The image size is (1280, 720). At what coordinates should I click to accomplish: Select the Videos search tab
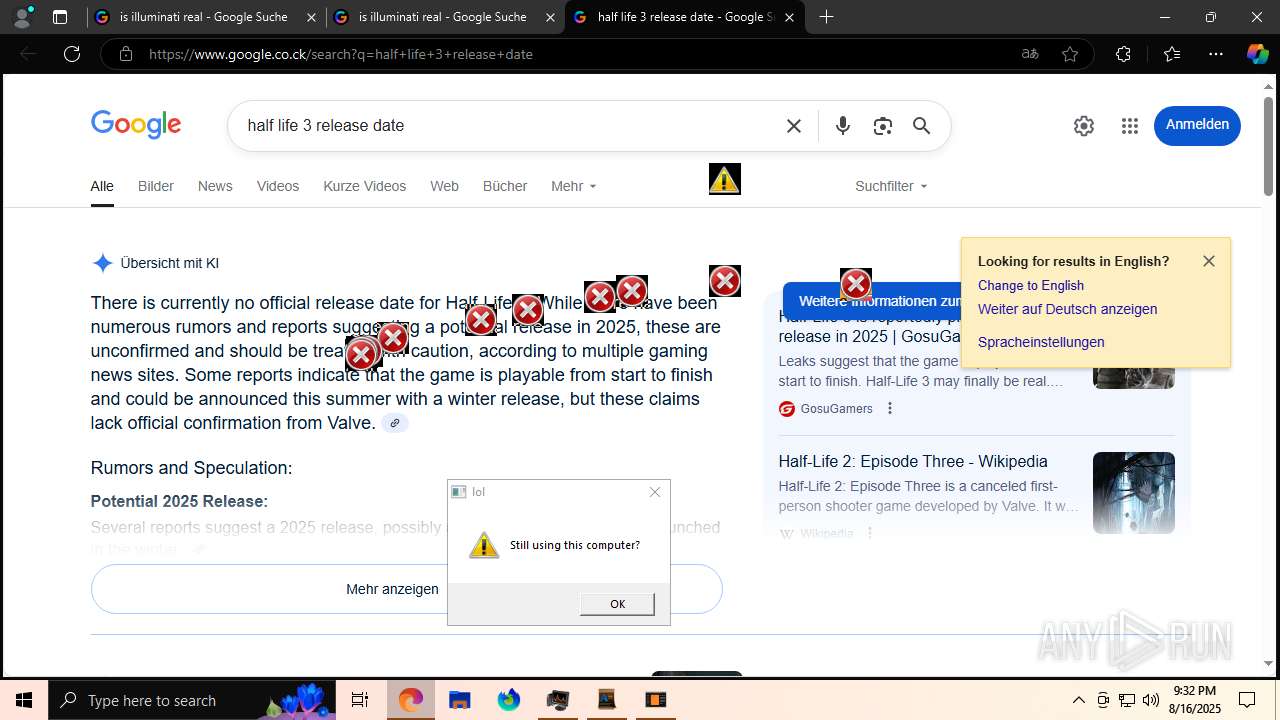[278, 186]
